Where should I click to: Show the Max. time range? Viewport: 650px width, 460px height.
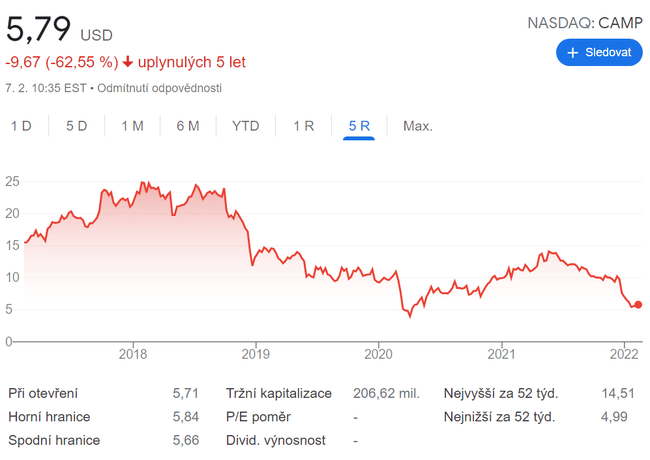point(417,126)
